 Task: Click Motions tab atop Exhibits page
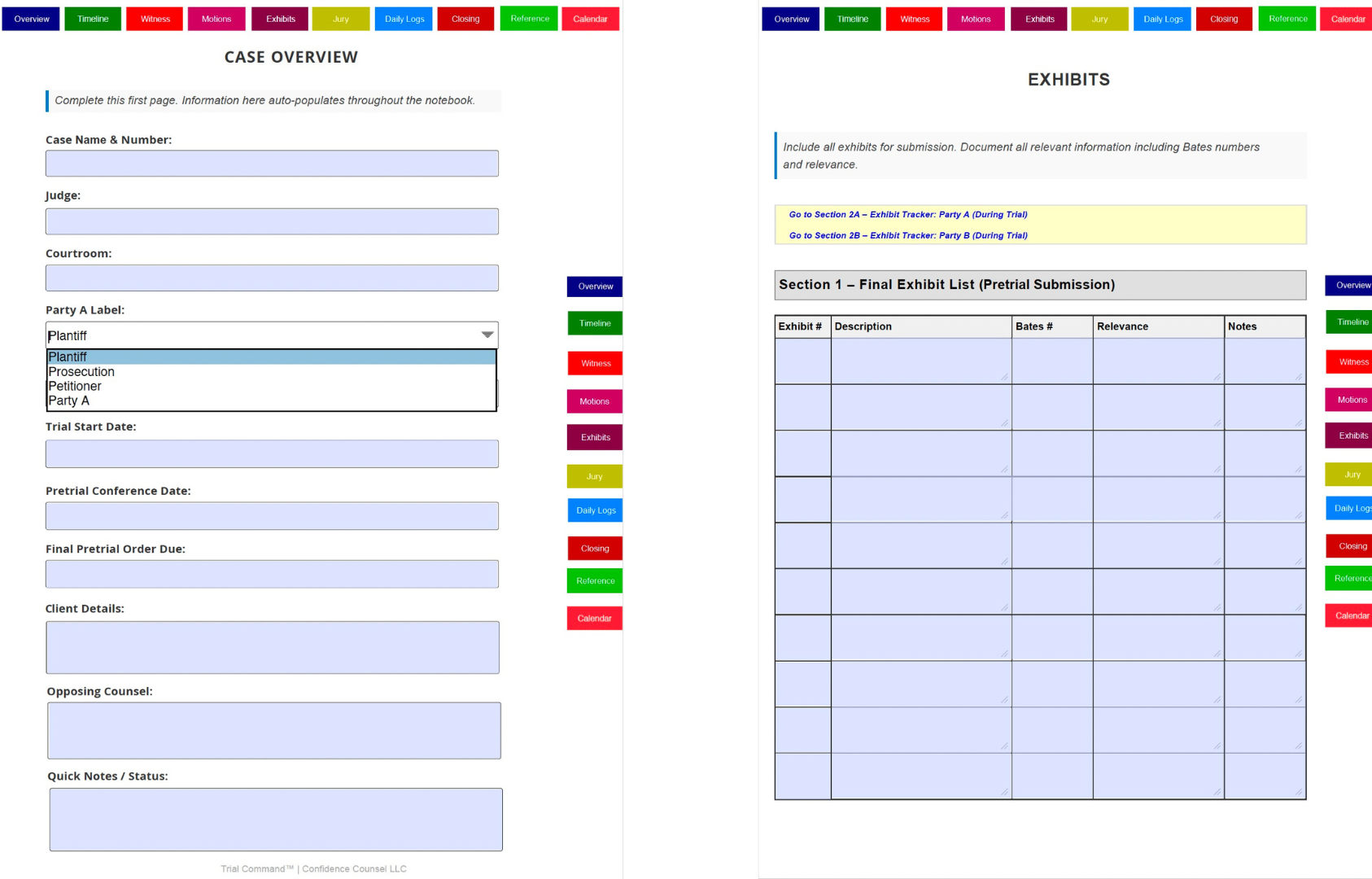point(976,19)
